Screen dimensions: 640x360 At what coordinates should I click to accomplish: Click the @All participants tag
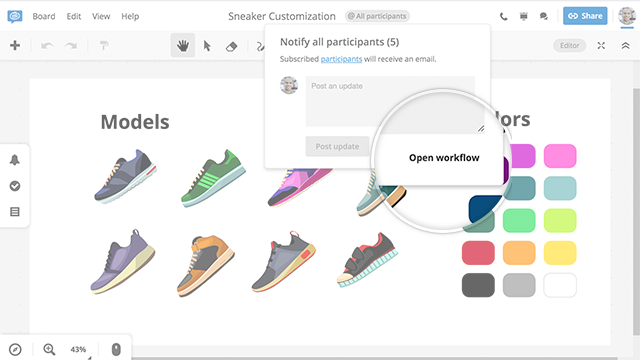[377, 16]
